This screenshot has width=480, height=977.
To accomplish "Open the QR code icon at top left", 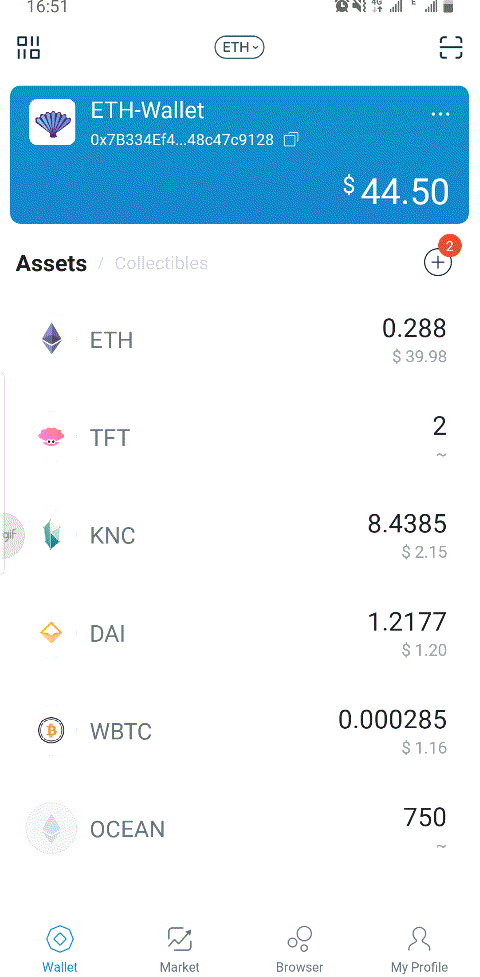I will point(29,47).
